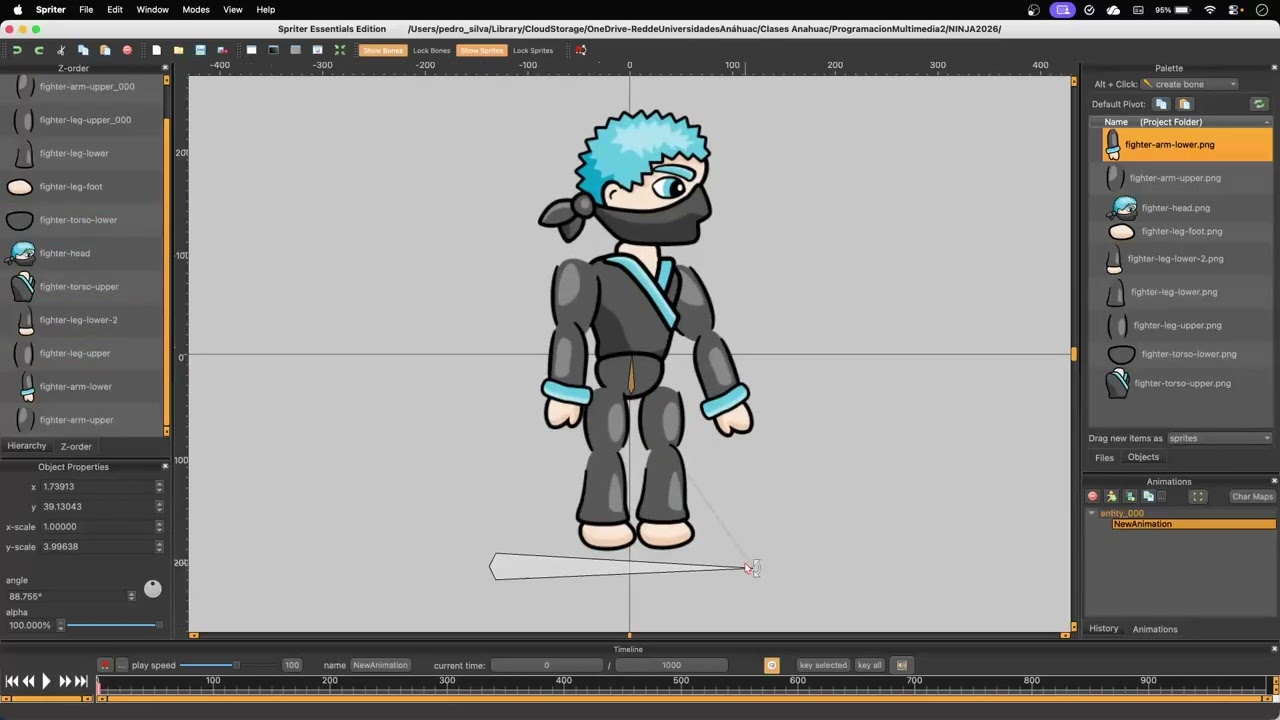Toggle the red record keyframe button on the timeline

point(104,665)
